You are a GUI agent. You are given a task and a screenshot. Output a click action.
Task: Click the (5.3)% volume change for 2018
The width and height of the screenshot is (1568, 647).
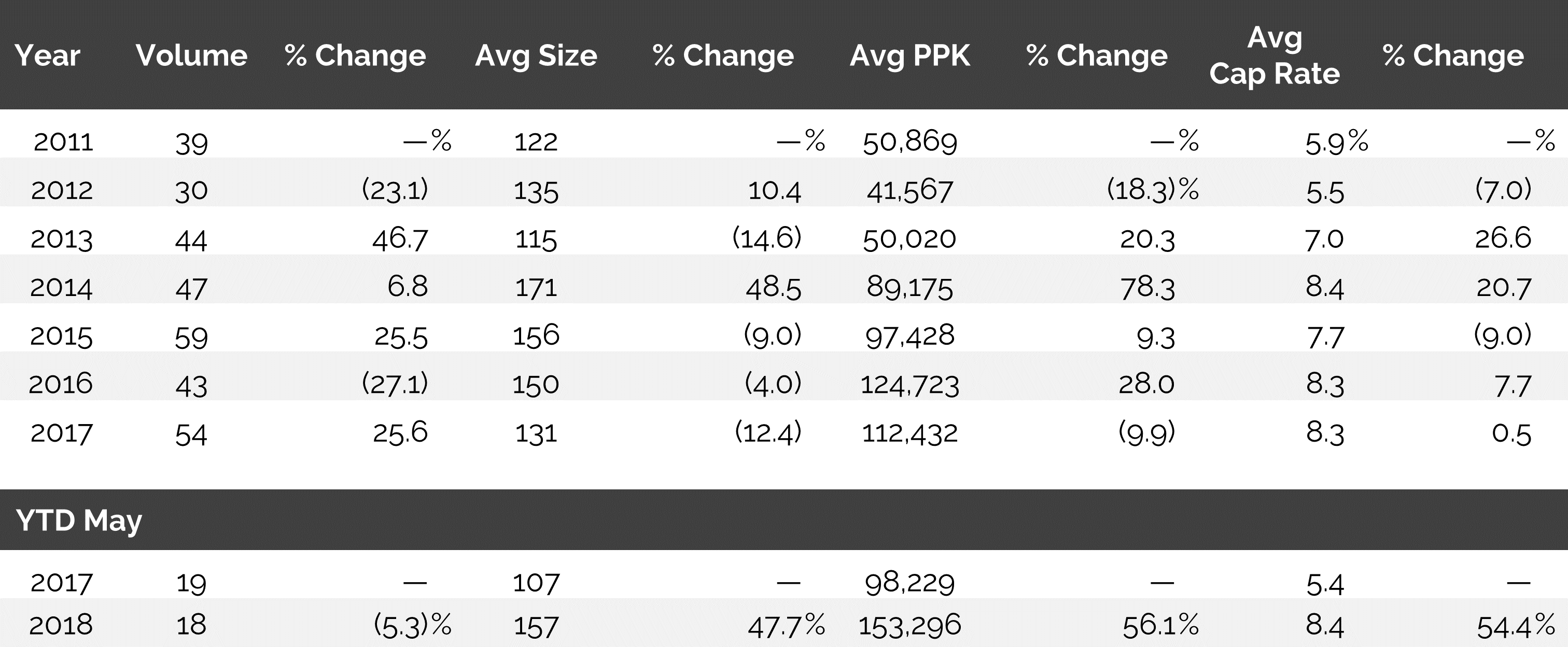click(x=413, y=625)
